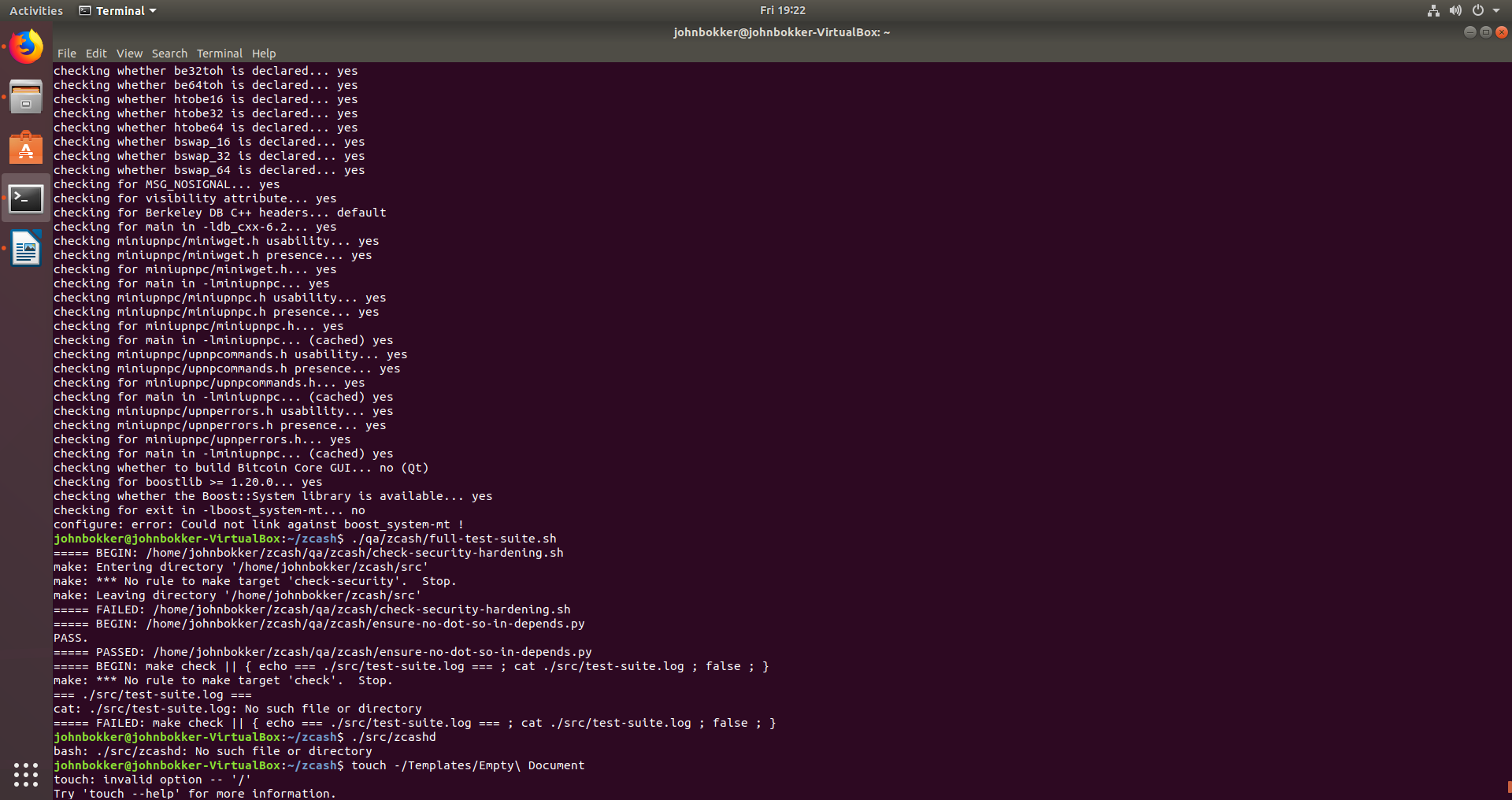Open LibreOffice Writer from the dock
This screenshot has height=800, width=1512.
click(x=26, y=249)
